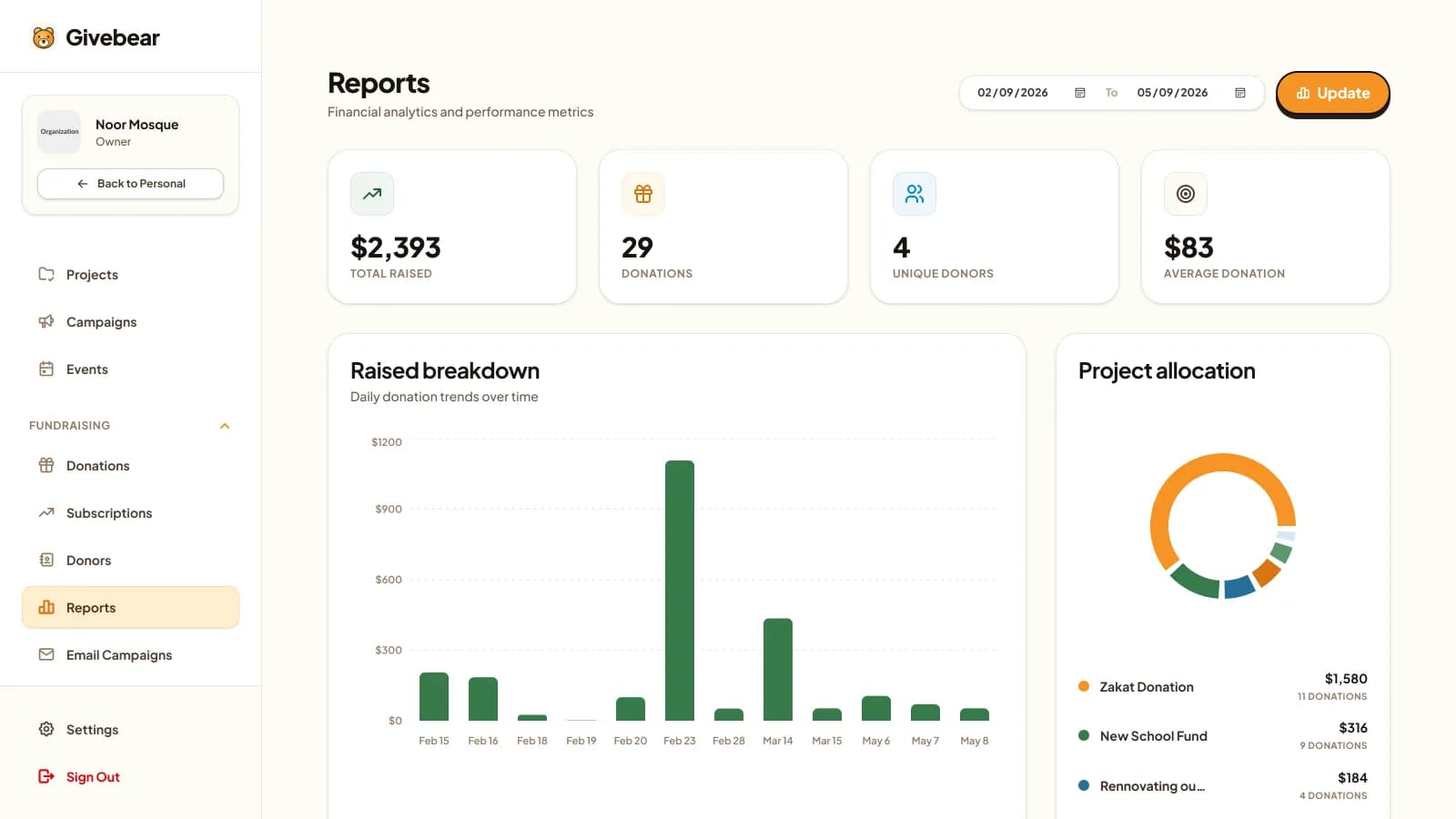The width and height of the screenshot is (1456, 819).
Task: Click the Update button
Action: pyautogui.click(x=1332, y=93)
